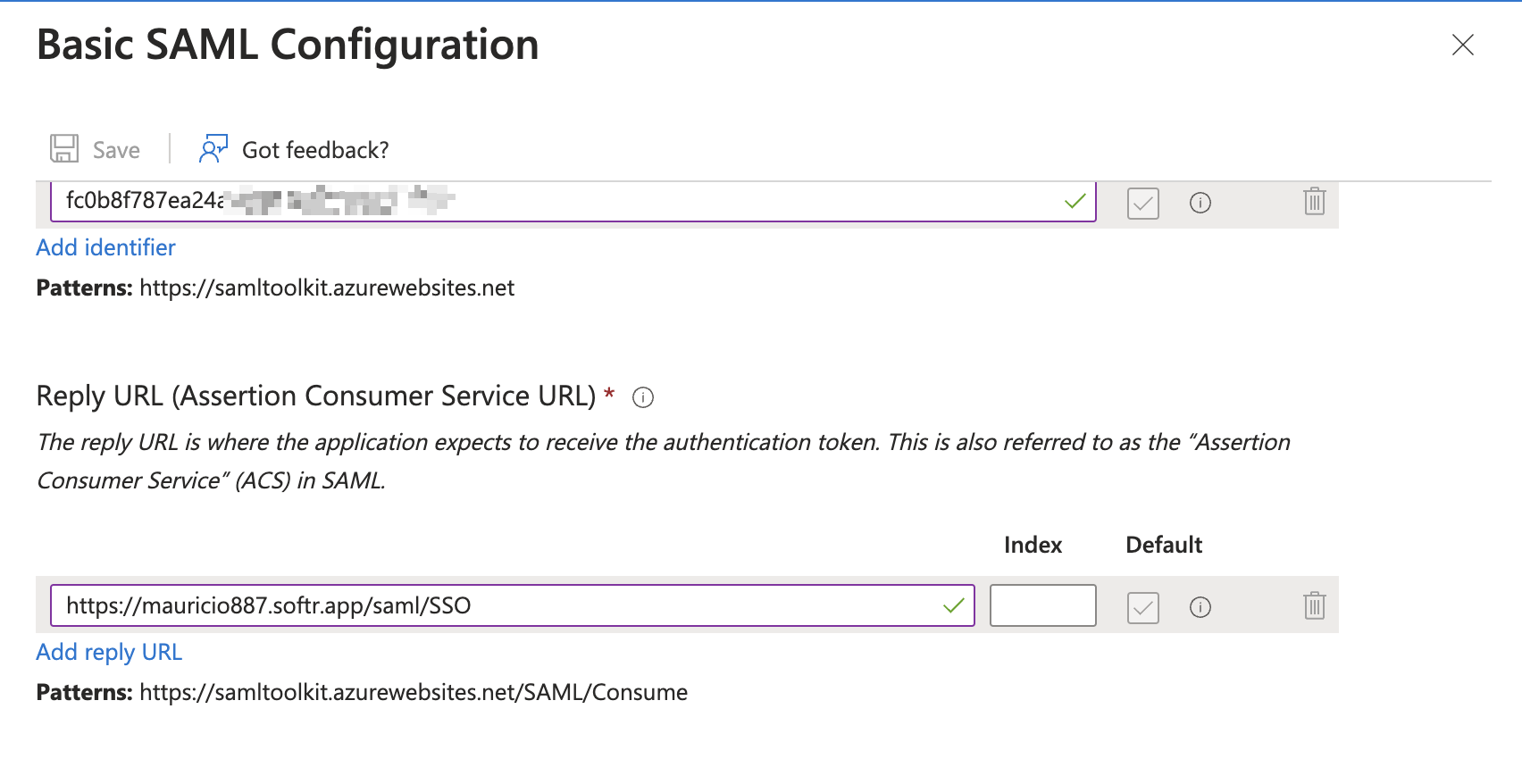This screenshot has width=1522, height=784.
Task: View info tooltip for the identifier row
Action: [x=1200, y=203]
